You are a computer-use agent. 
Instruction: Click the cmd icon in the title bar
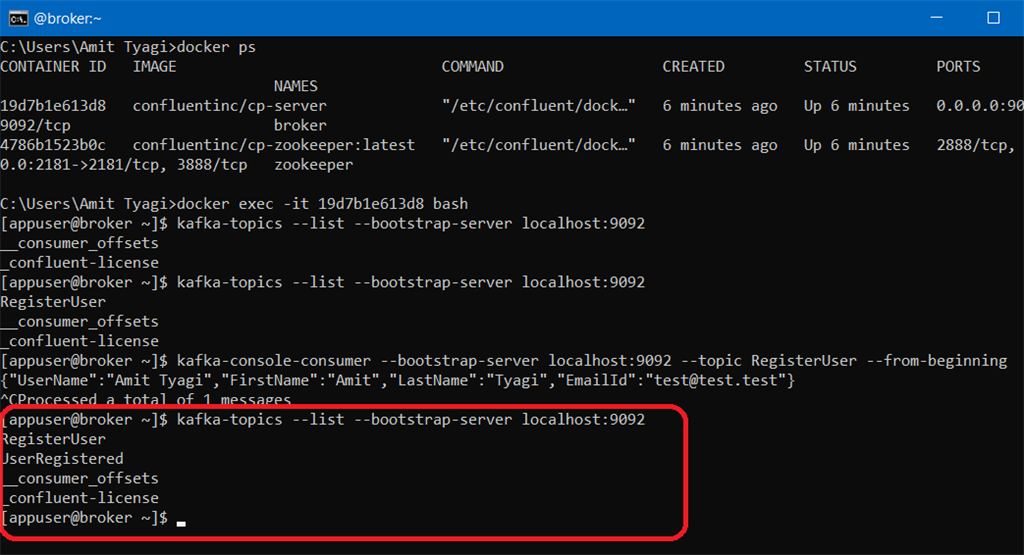point(18,18)
